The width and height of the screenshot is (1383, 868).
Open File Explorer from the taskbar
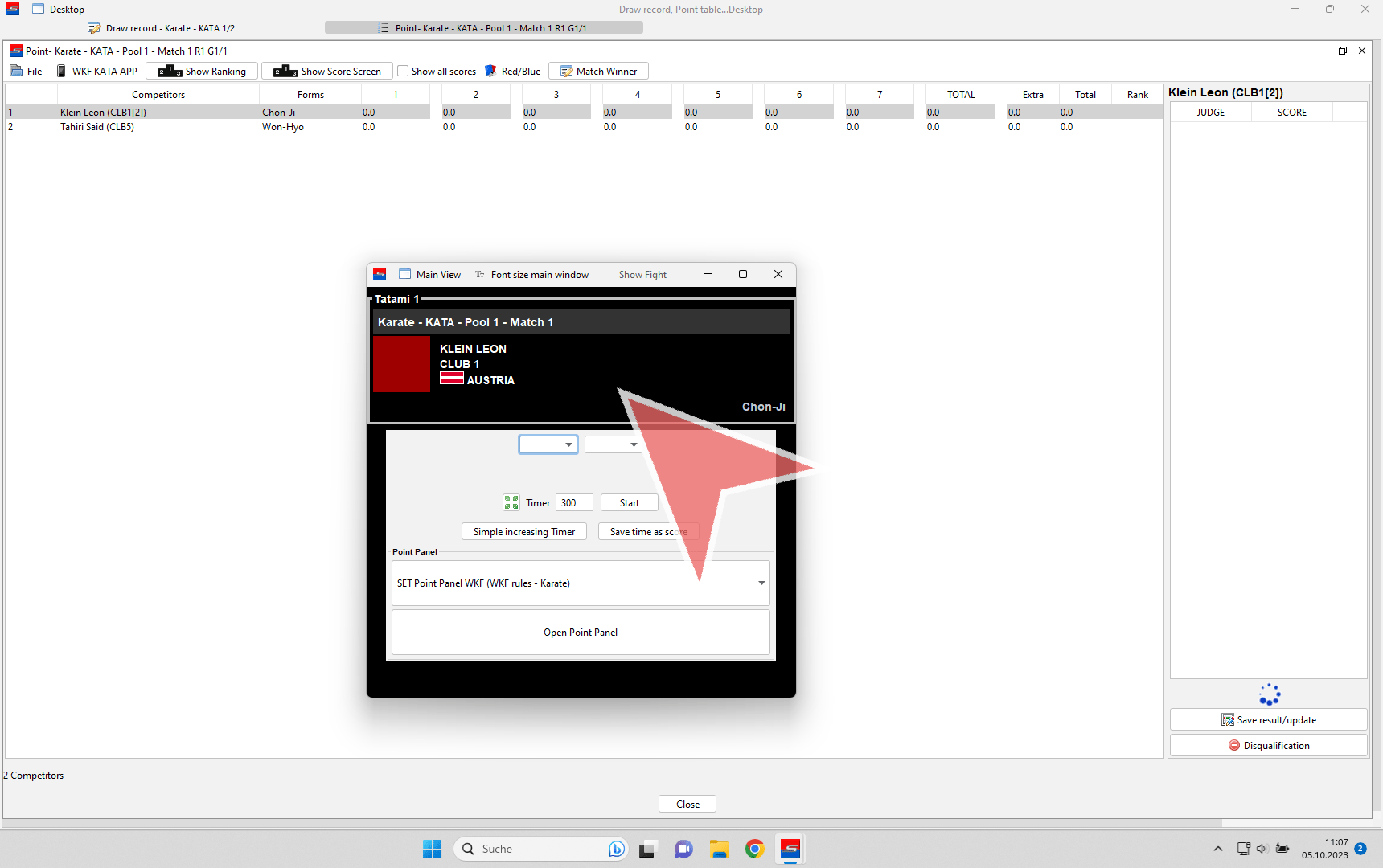[719, 849]
